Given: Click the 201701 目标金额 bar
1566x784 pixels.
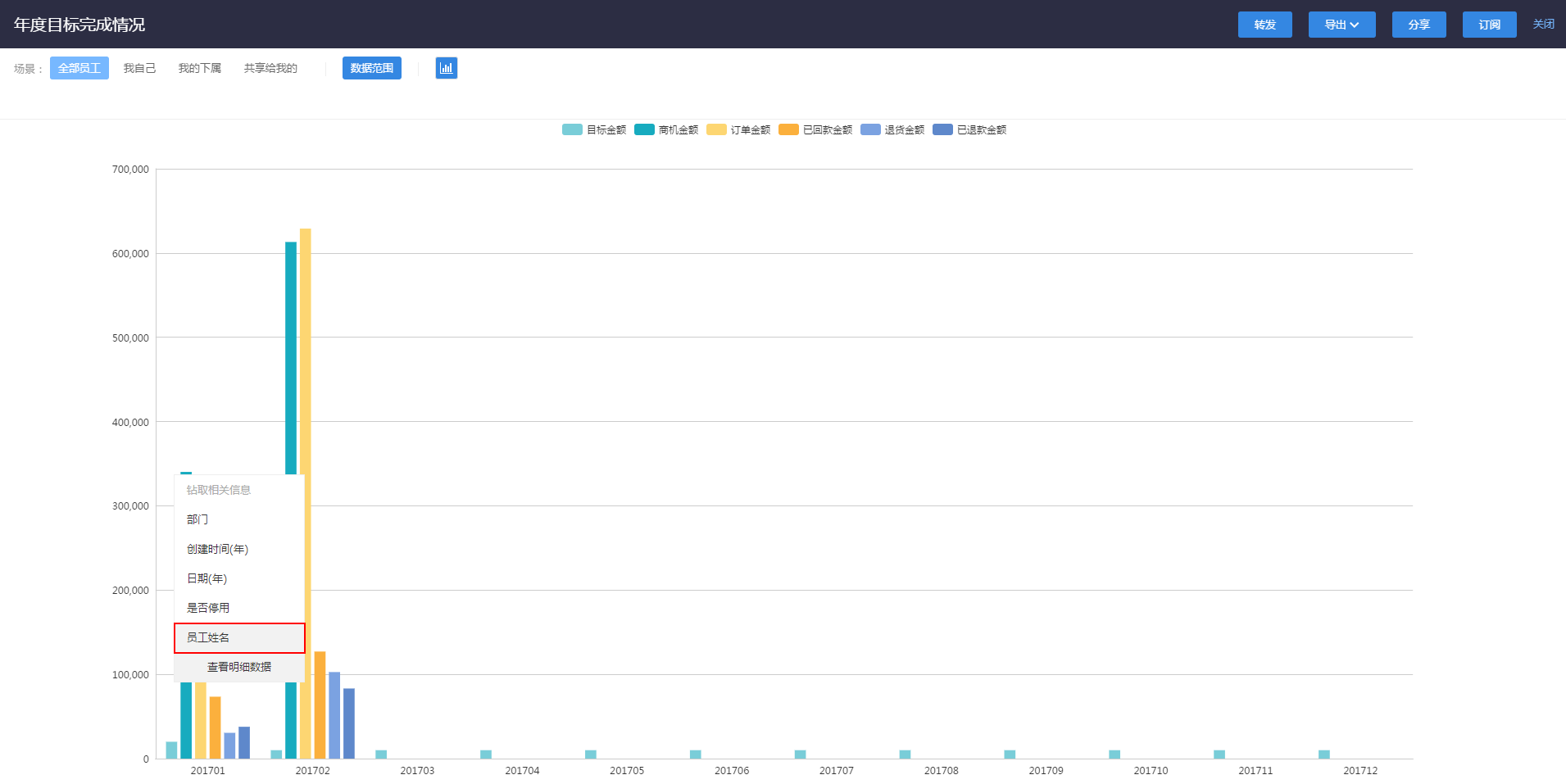Looking at the screenshot, I should pos(171,750).
